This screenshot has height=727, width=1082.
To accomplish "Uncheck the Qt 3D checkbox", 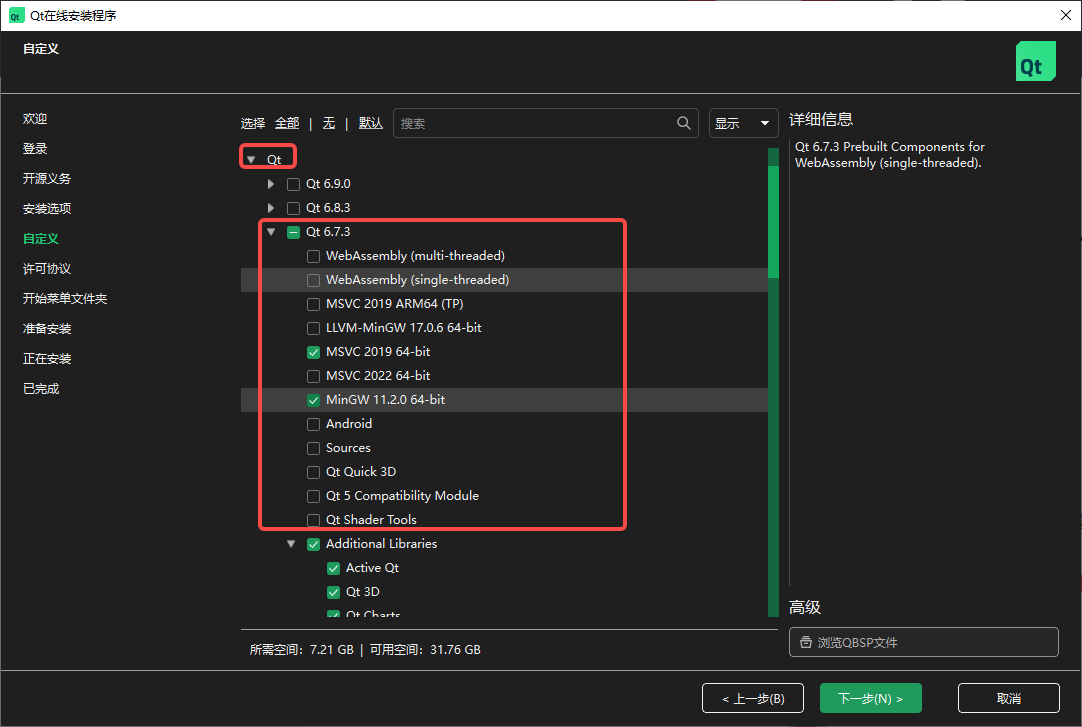I will pyautogui.click(x=333, y=592).
